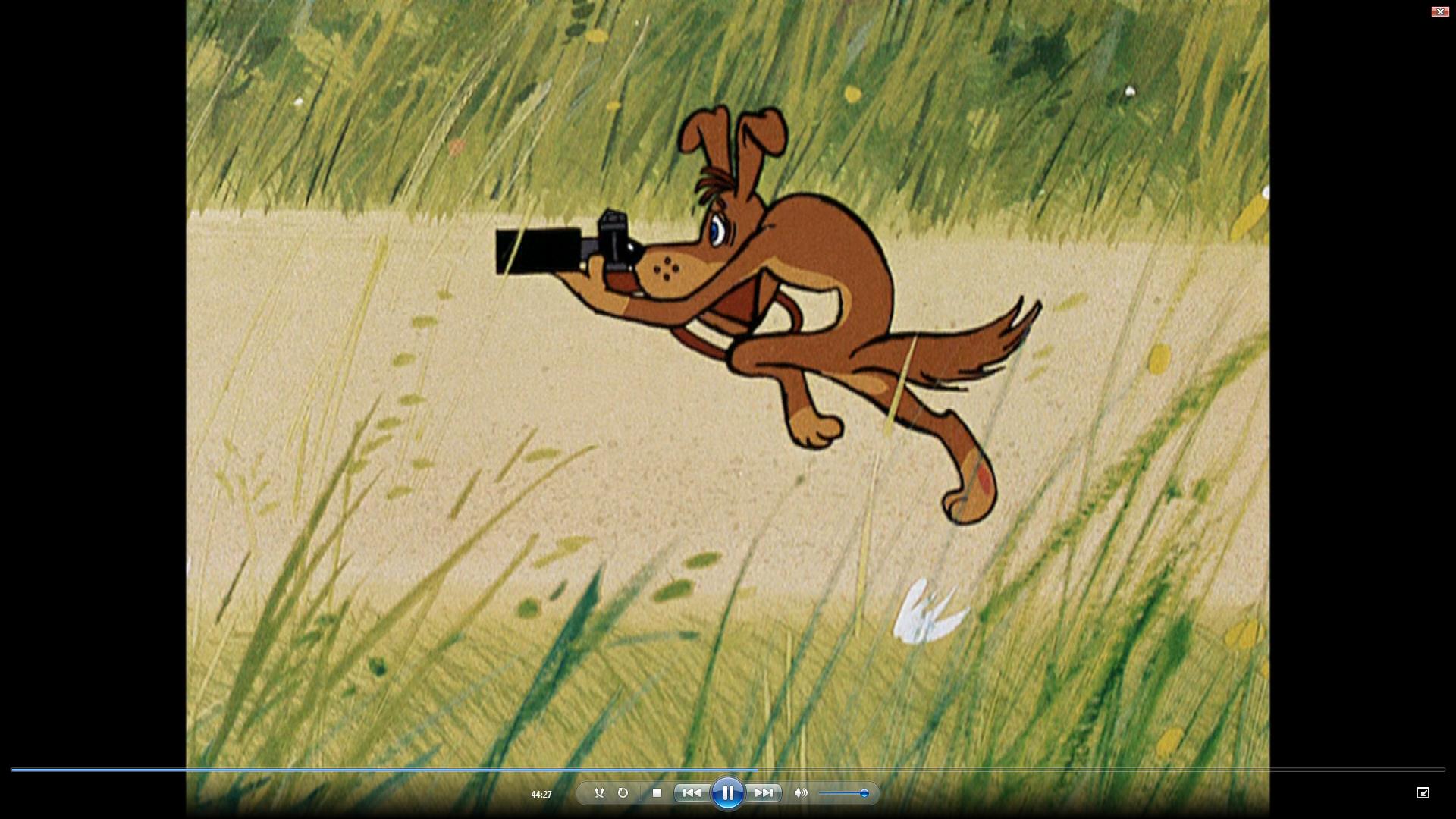This screenshot has width=1456, height=819.
Task: Click the volume slider knob
Action: point(864,793)
